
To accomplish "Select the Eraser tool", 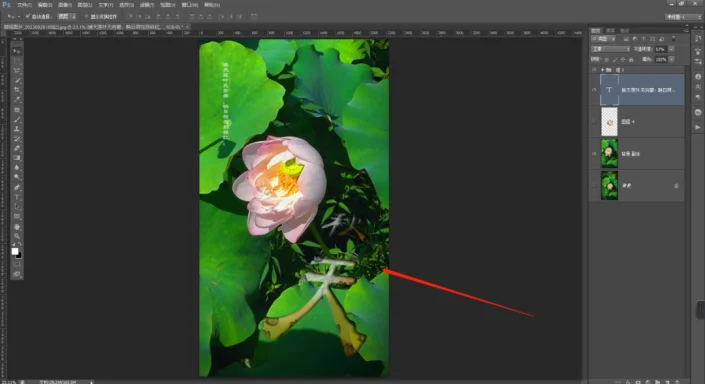I will (x=17, y=148).
